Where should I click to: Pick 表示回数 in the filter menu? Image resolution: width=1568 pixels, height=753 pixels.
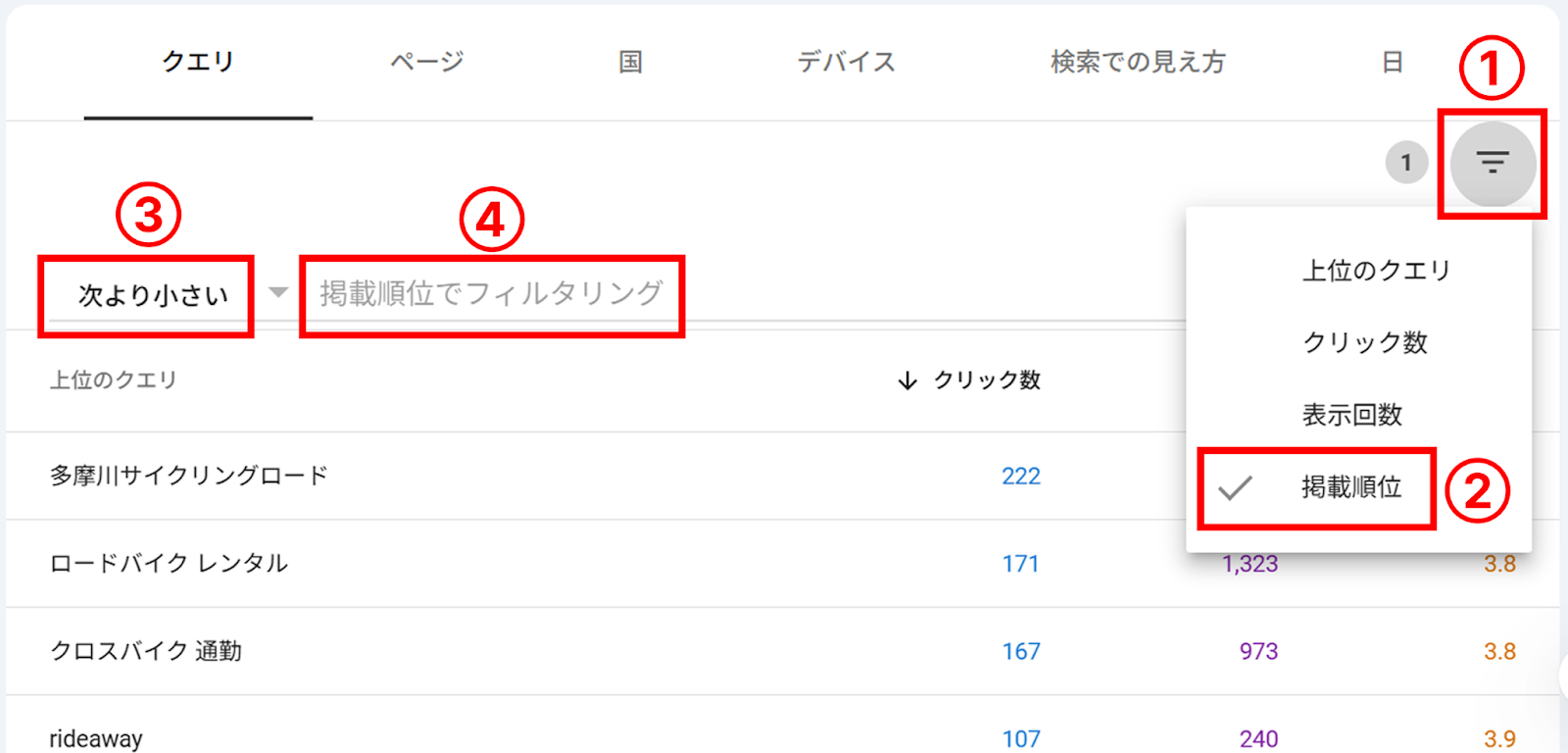click(1351, 415)
